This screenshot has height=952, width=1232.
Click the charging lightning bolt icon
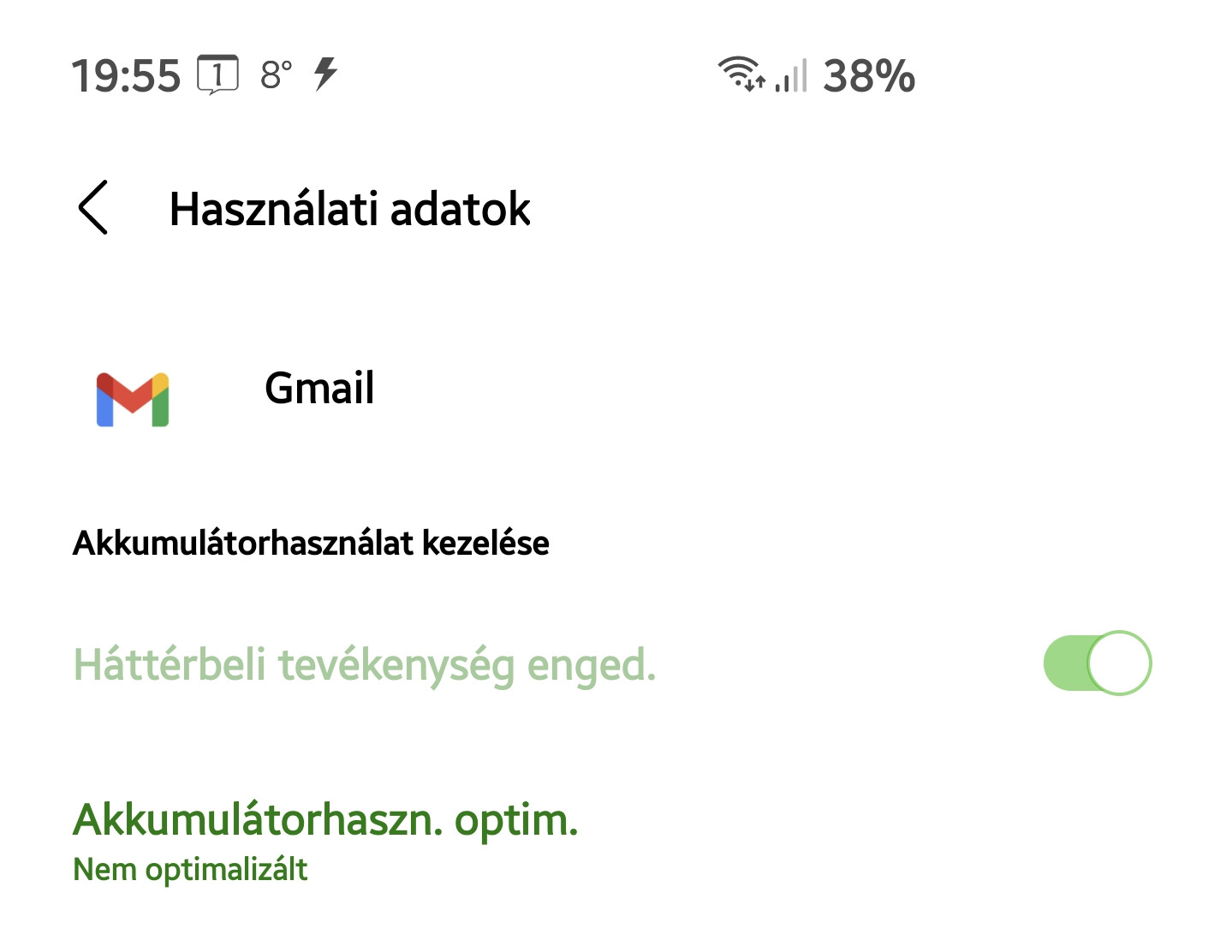tap(325, 74)
